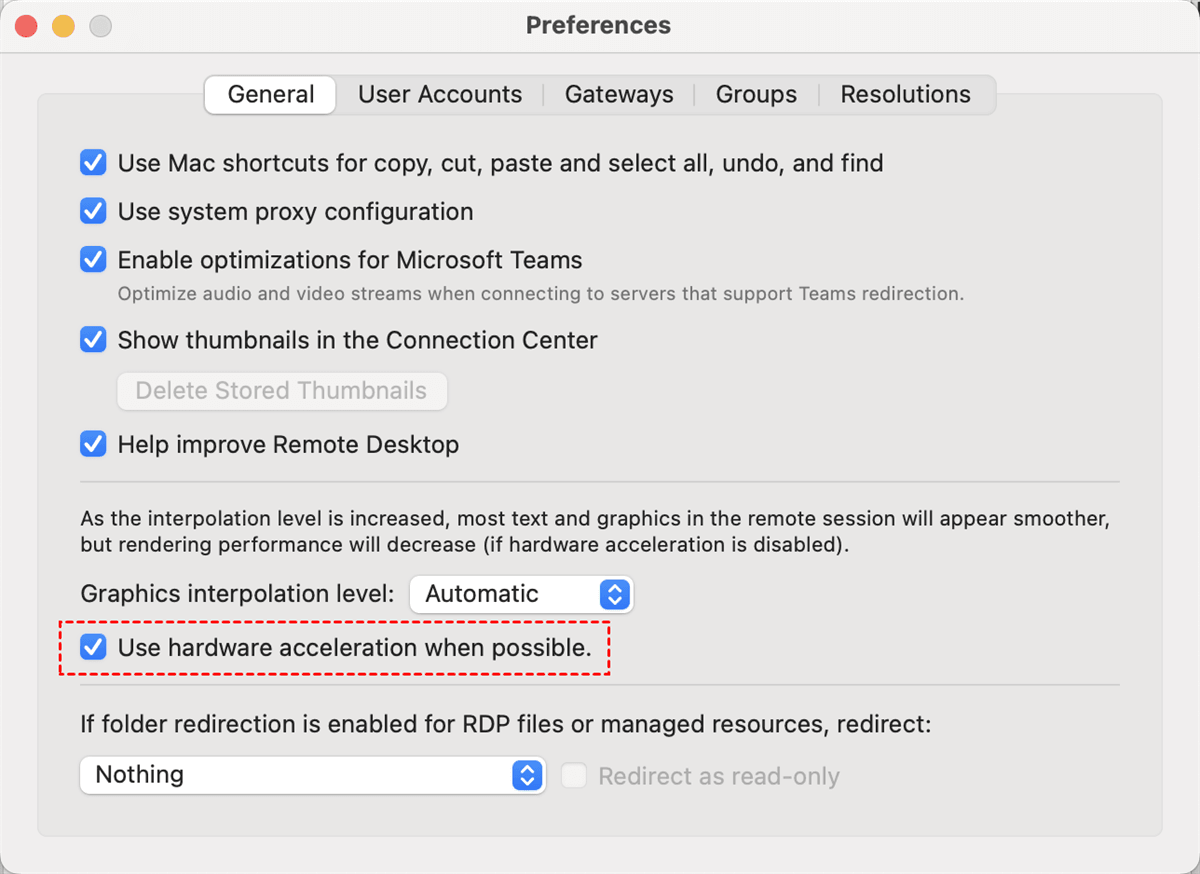This screenshot has height=874, width=1200.
Task: Switch to the User Accounts tab
Action: [x=440, y=95]
